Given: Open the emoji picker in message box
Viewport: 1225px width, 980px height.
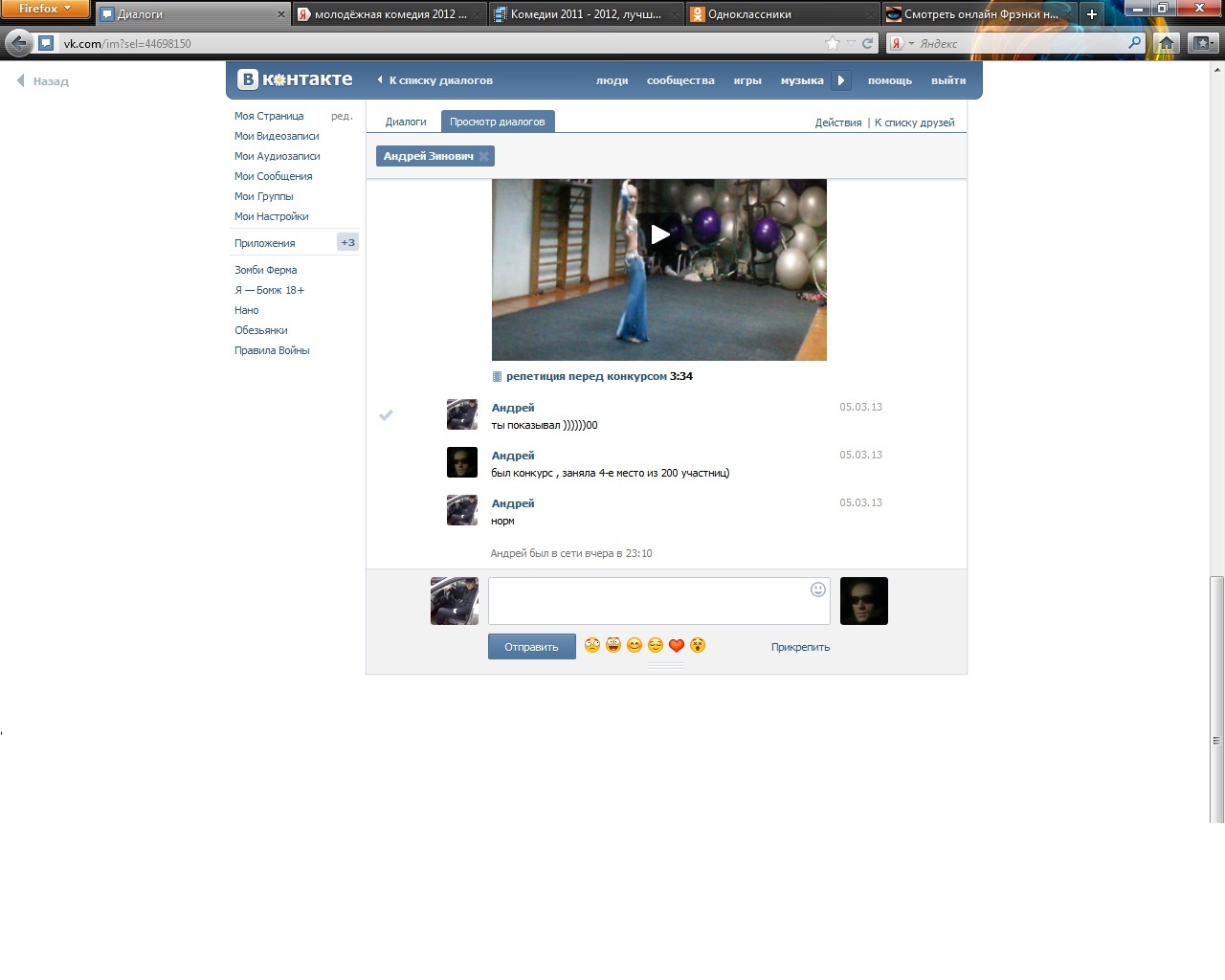Looking at the screenshot, I should click(x=817, y=590).
